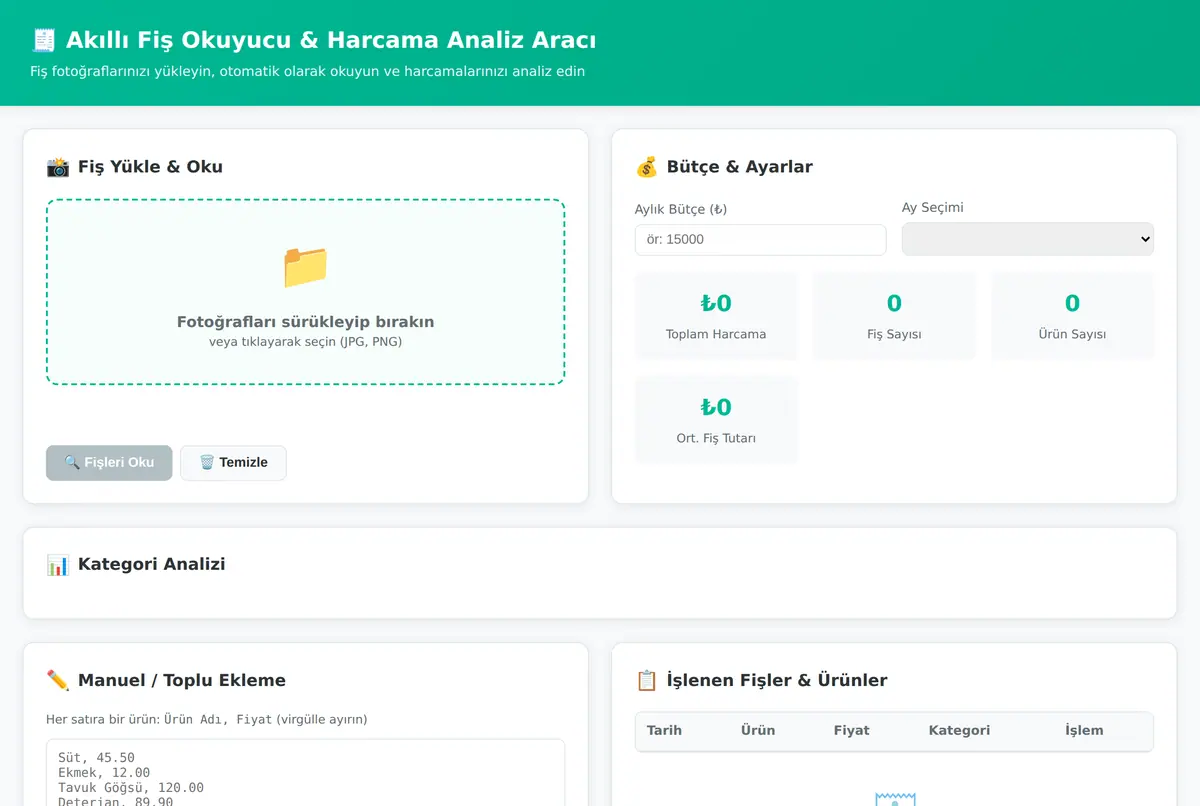Click inside the manual product entry textarea
Screen dimensions: 1200x806
[305, 772]
